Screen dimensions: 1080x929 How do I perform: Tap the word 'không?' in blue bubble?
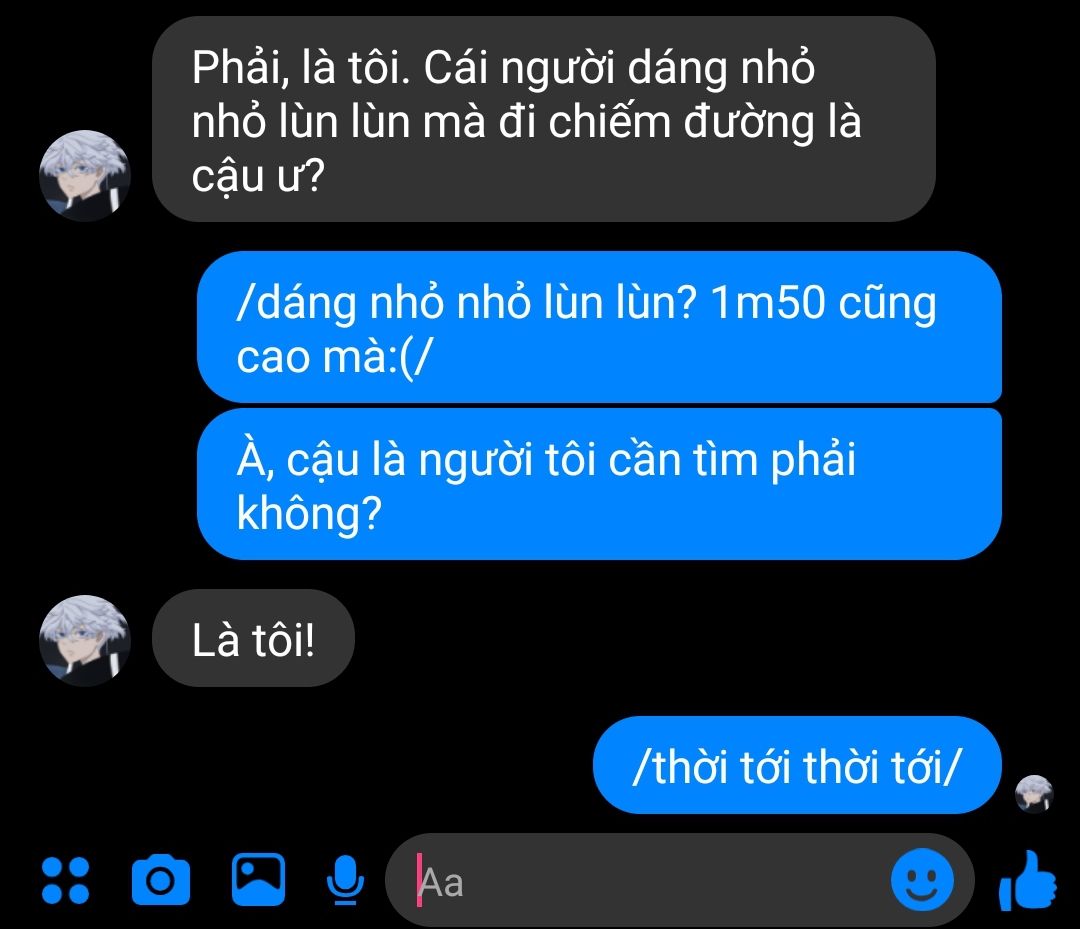click(x=309, y=513)
